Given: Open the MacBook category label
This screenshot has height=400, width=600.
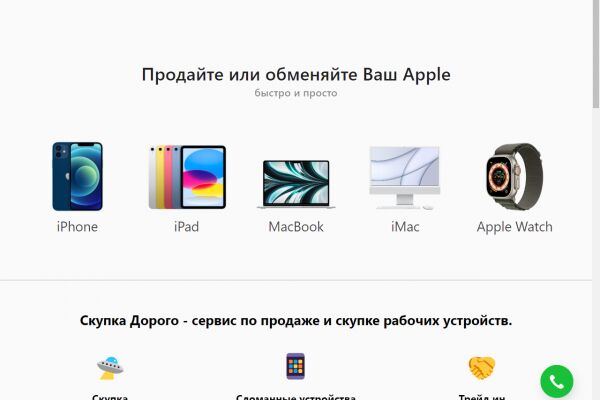Looking at the screenshot, I should (x=296, y=227).
